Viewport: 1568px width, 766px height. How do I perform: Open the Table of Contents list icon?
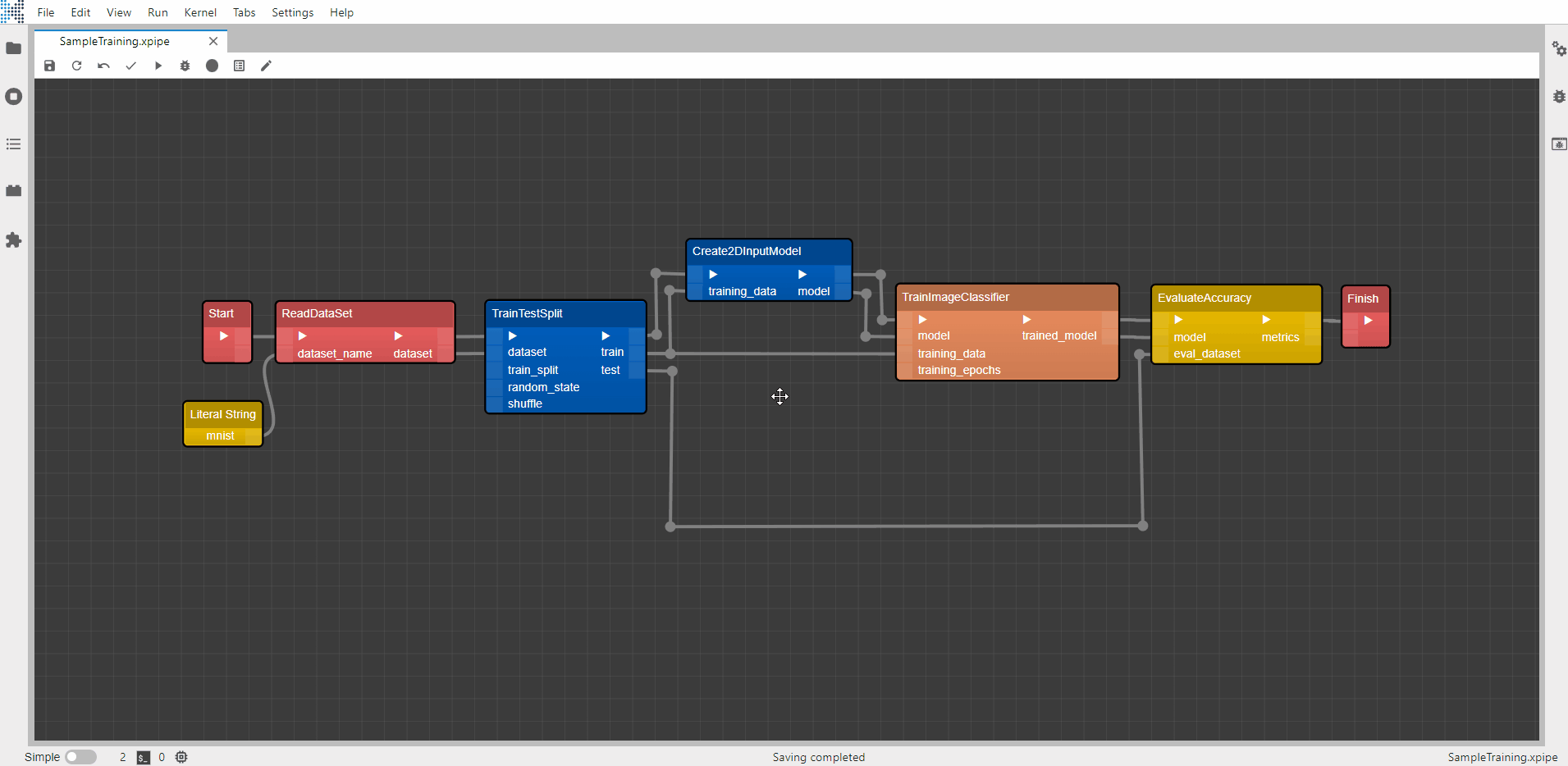click(x=14, y=144)
